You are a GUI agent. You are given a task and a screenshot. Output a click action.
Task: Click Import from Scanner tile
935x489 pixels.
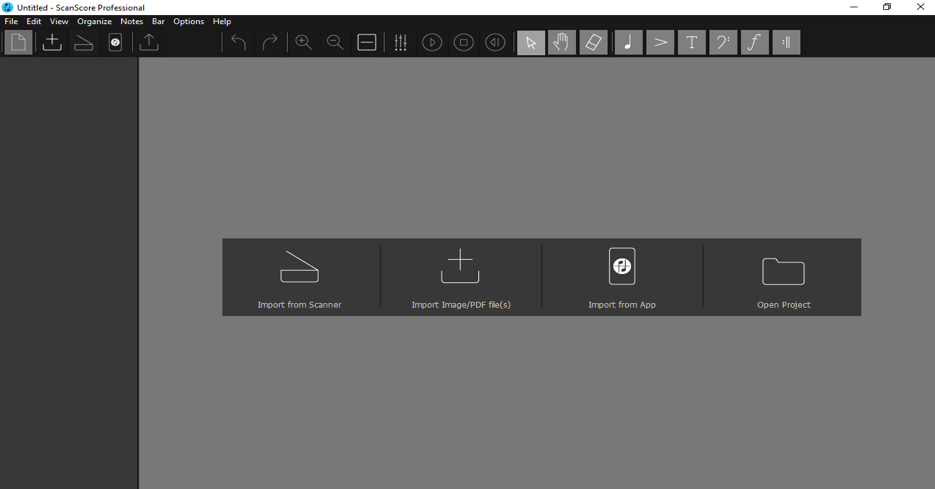point(300,277)
